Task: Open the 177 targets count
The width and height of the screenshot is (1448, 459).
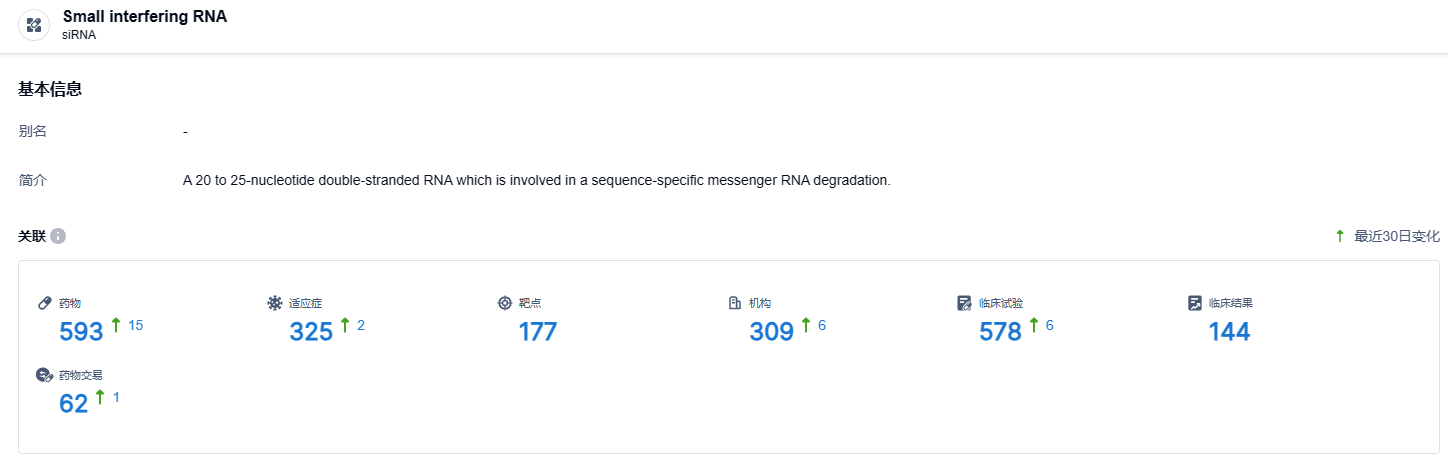Action: pos(537,332)
